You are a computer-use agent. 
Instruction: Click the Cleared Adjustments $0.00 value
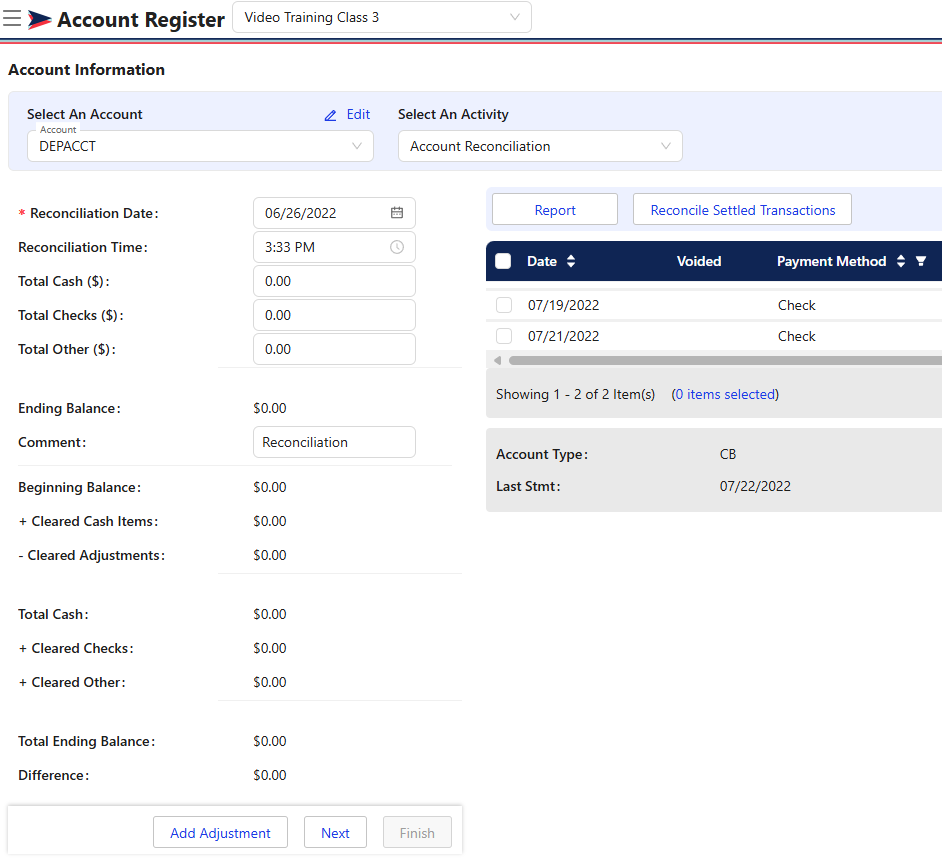pyautogui.click(x=270, y=555)
